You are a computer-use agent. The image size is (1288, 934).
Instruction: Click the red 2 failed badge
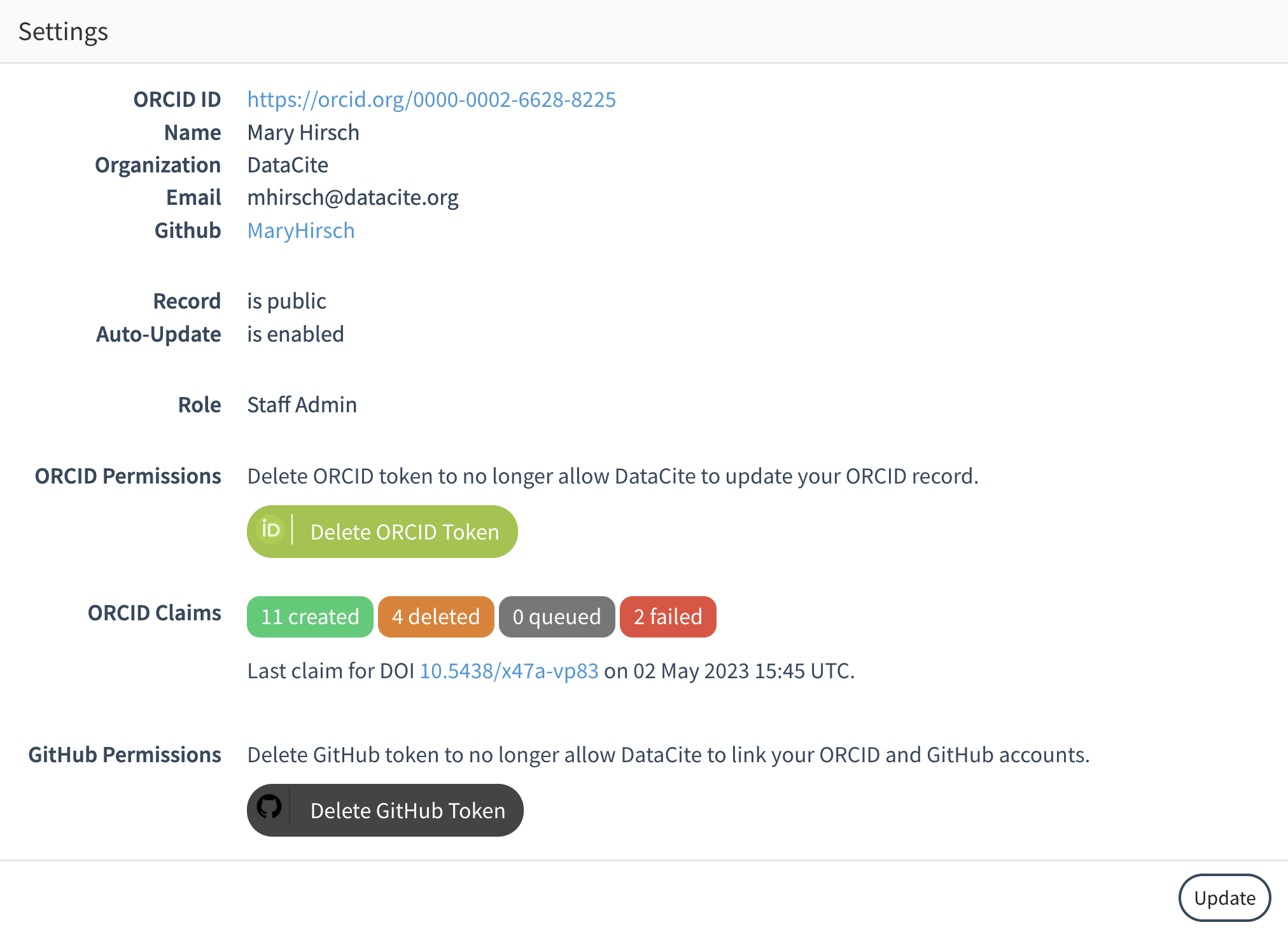coord(668,617)
